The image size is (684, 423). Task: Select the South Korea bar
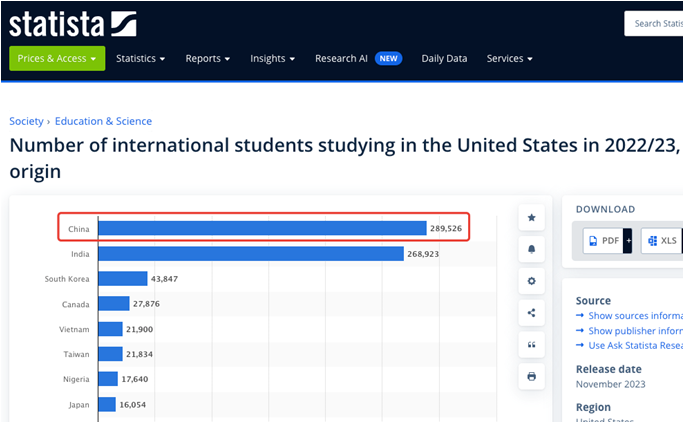[123, 279]
